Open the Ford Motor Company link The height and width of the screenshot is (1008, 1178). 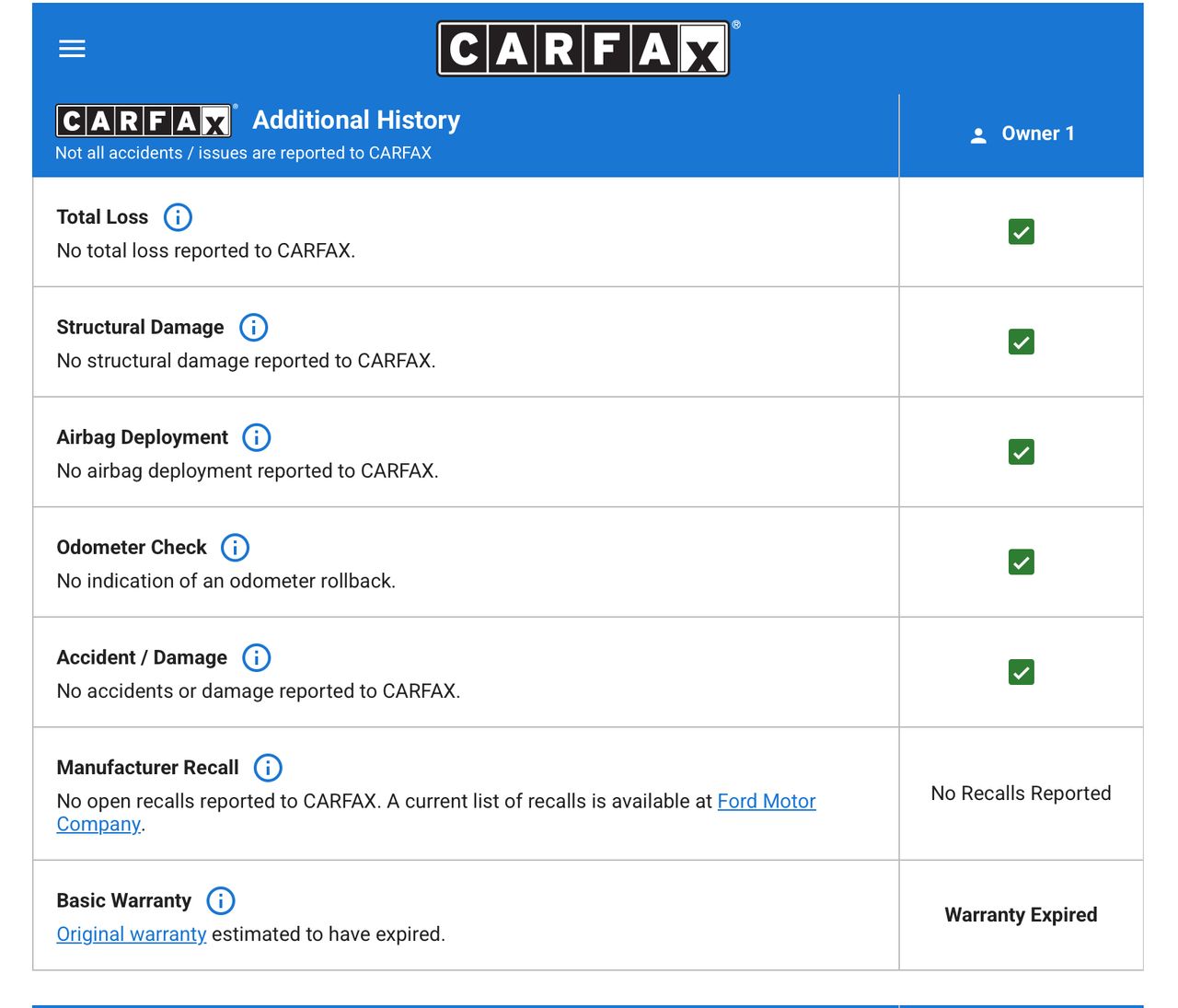point(766,802)
